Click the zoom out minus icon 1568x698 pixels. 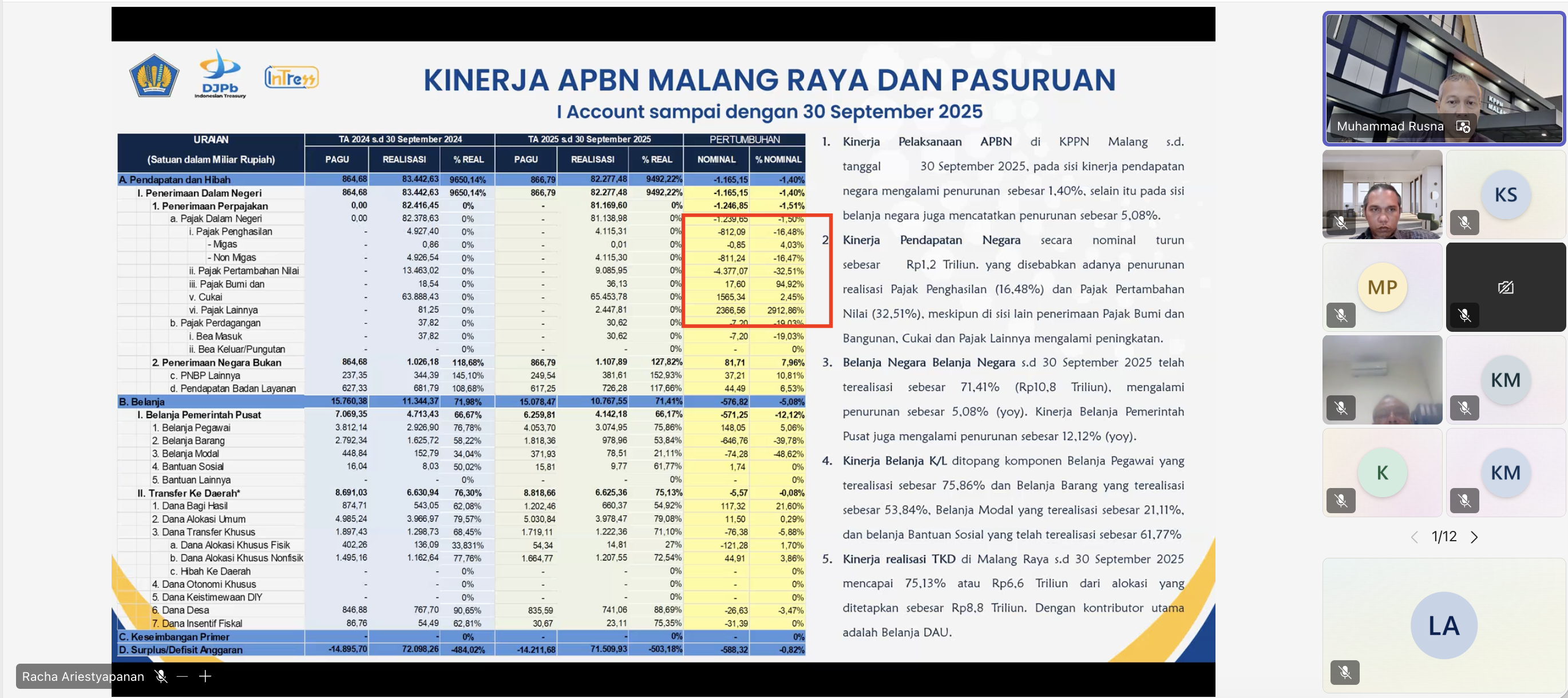(182, 676)
